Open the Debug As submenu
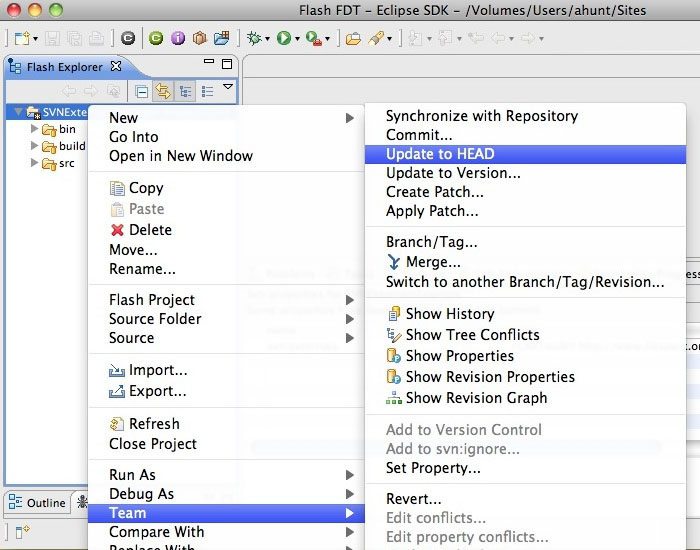Screen dimensions: 700x550 pyautogui.click(x=226, y=494)
